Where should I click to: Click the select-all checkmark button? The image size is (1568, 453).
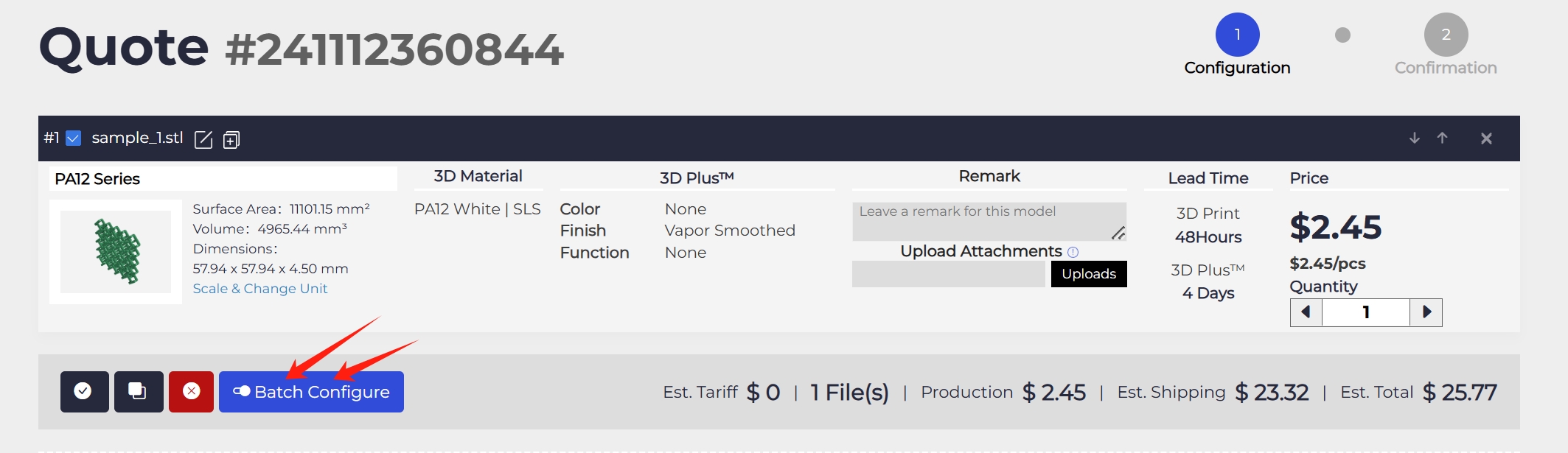point(84,391)
